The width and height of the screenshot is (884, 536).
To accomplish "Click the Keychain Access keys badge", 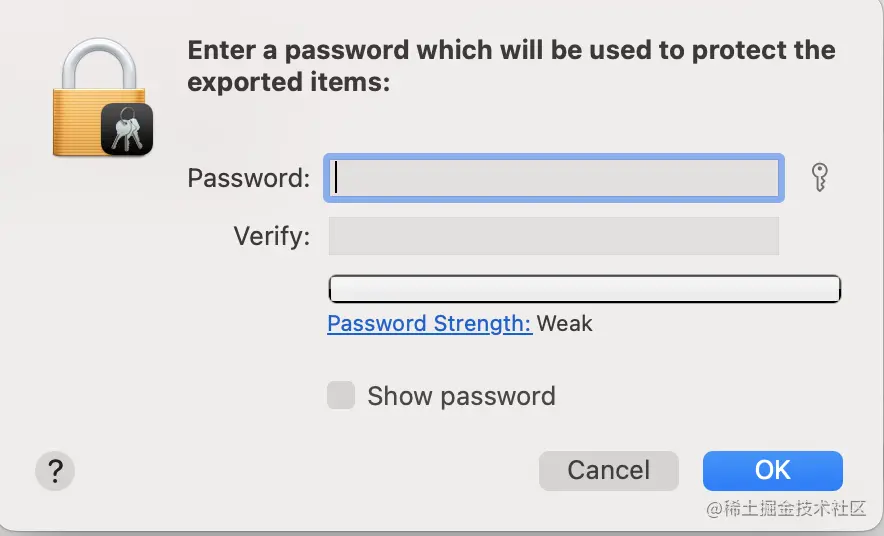I will click(127, 130).
